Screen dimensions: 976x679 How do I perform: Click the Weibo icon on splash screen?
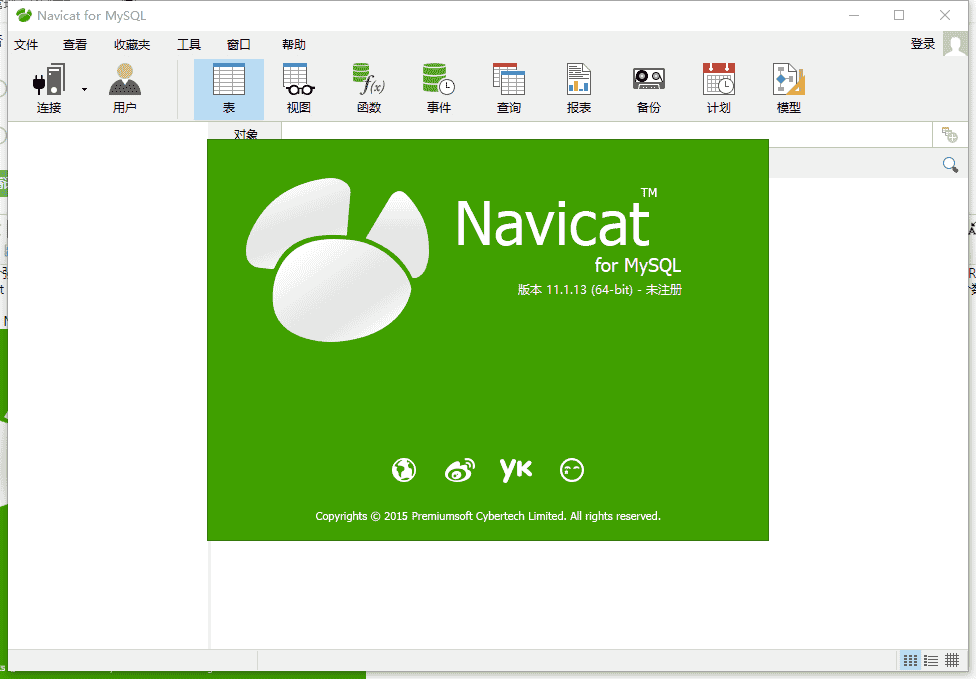[460, 469]
